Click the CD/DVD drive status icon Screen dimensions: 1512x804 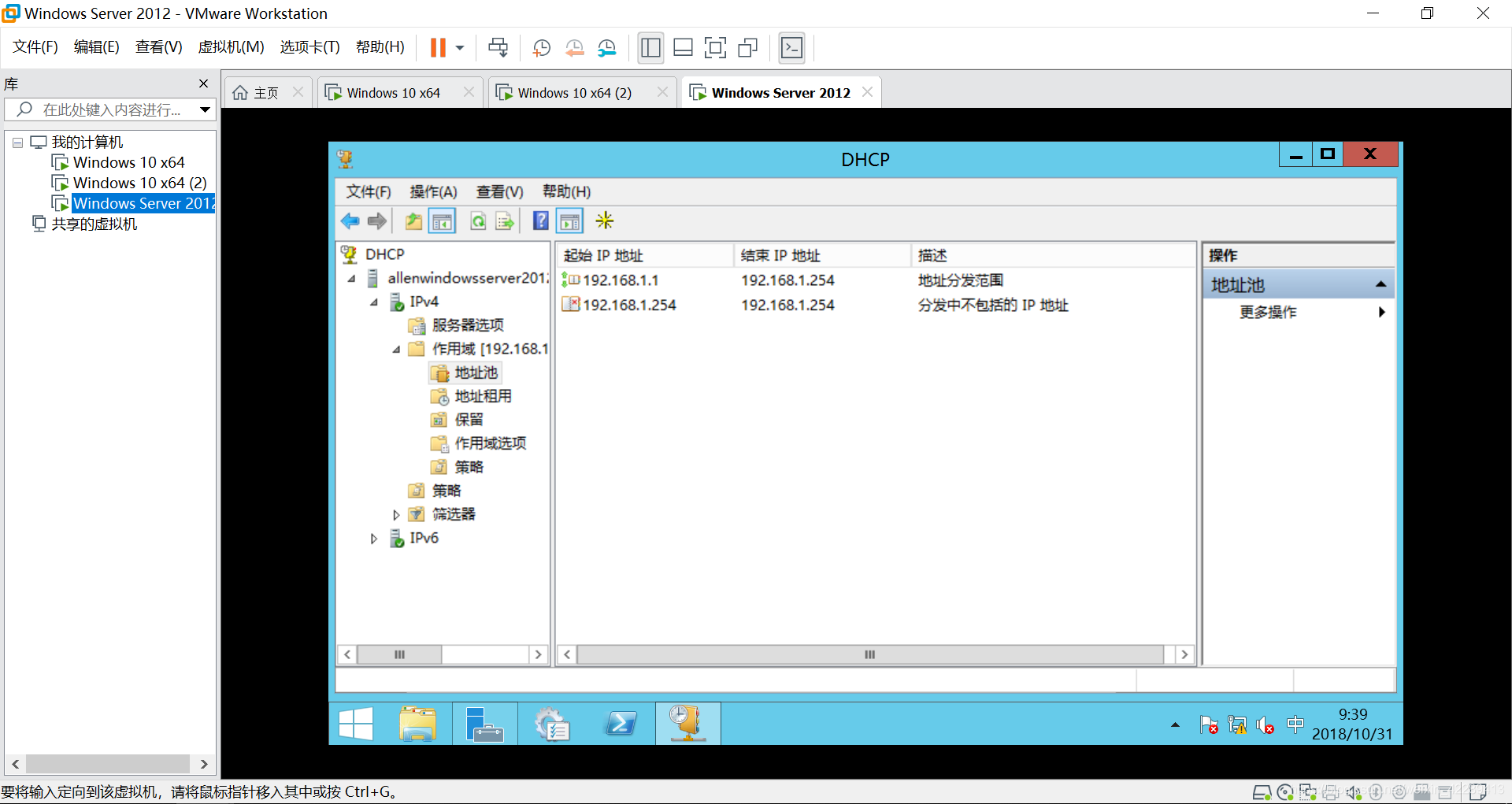click(x=1285, y=792)
